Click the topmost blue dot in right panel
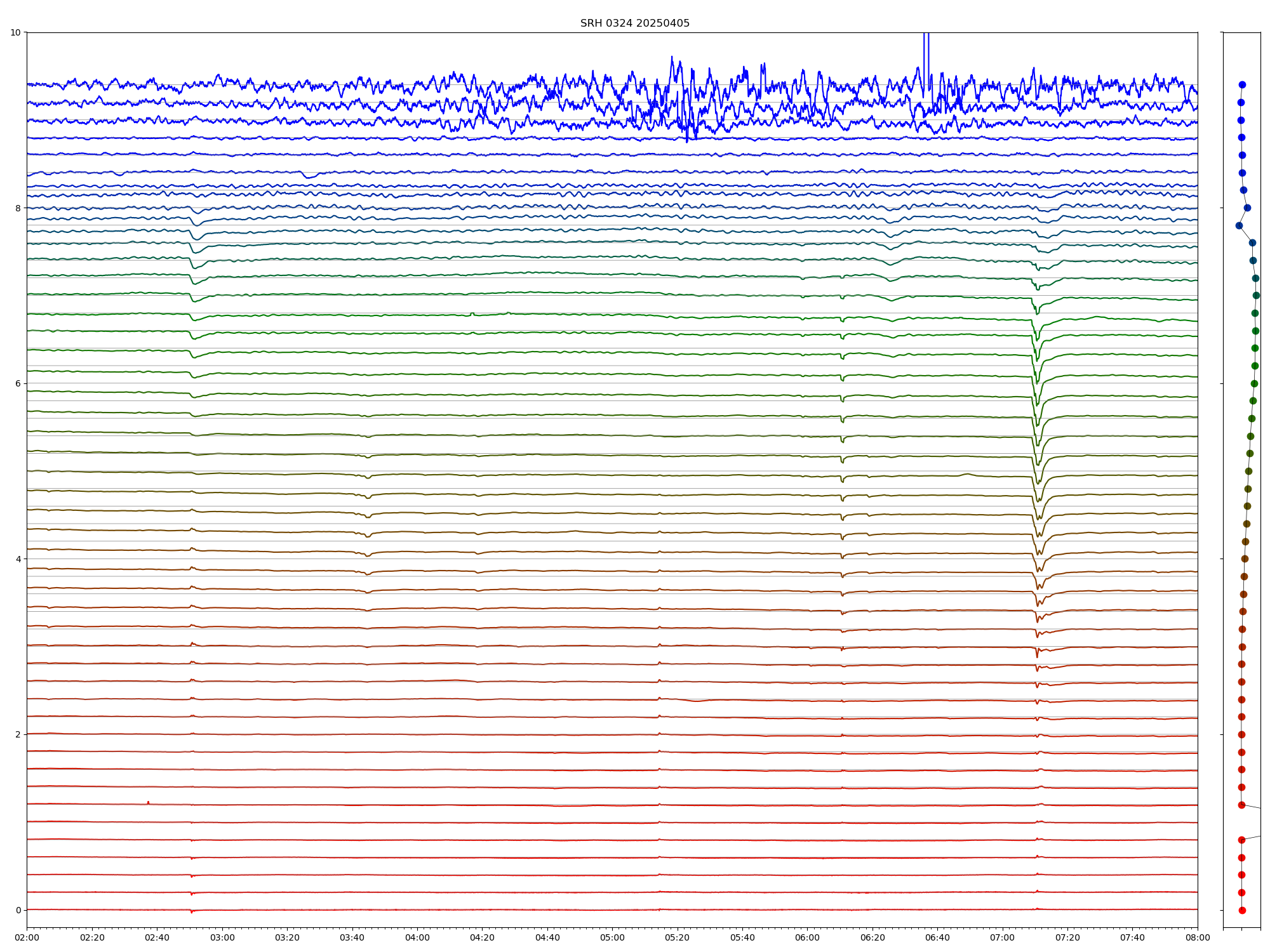 (1242, 84)
